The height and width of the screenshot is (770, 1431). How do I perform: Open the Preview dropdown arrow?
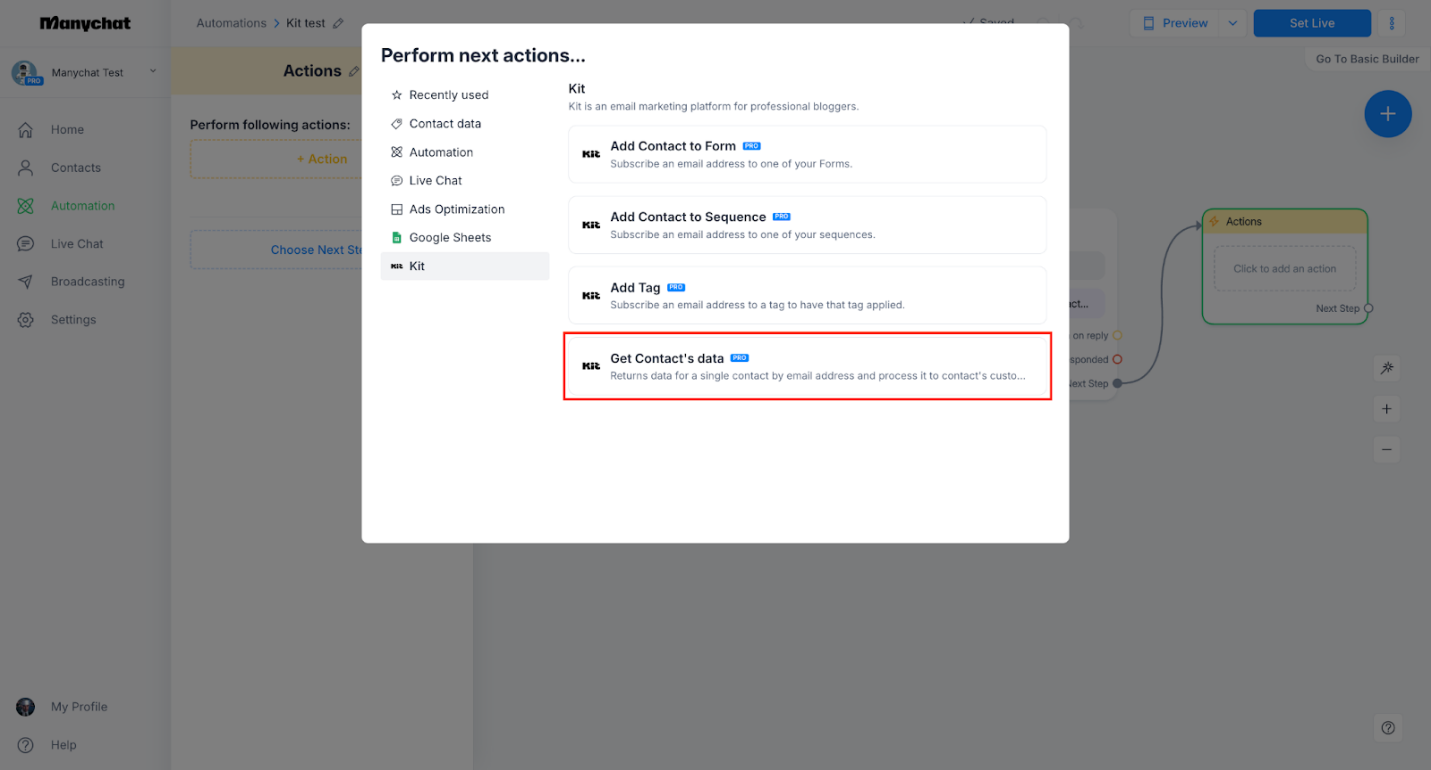coord(1231,22)
